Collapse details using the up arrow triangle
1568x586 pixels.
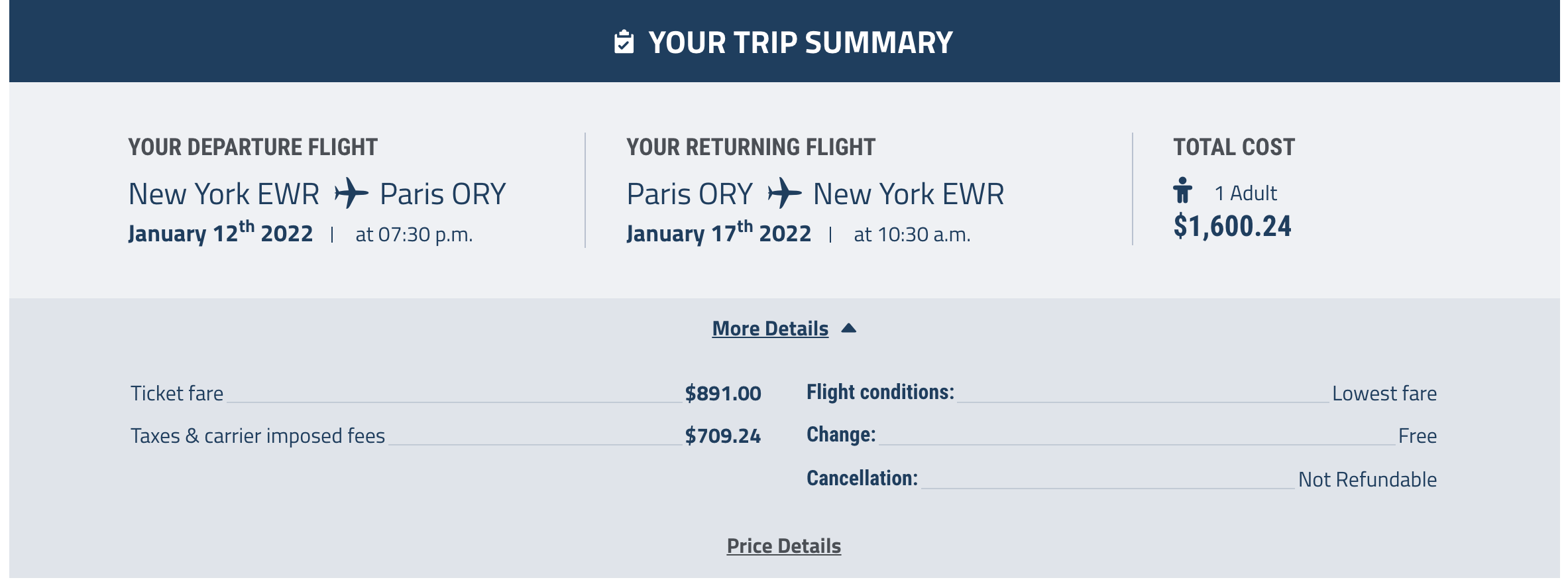point(848,328)
